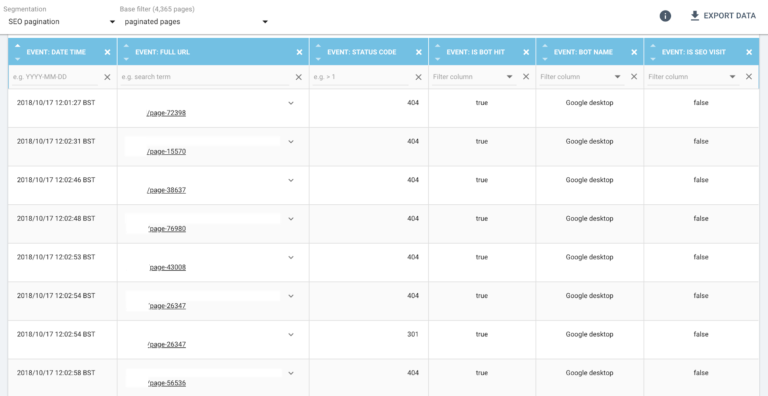Viewport: 768px width, 396px height.
Task: Remove the Event: Bot Name column
Action: (x=634, y=52)
